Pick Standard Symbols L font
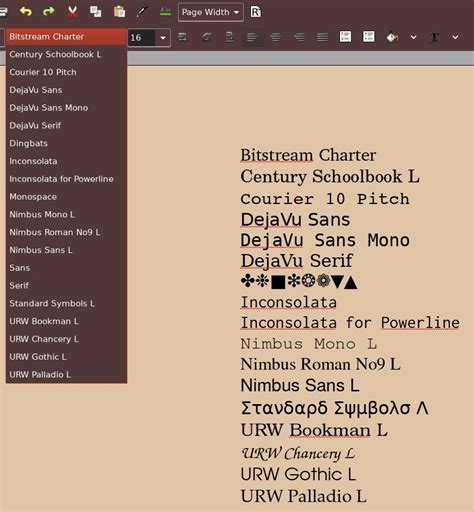The width and height of the screenshot is (474, 512). pos(66,303)
